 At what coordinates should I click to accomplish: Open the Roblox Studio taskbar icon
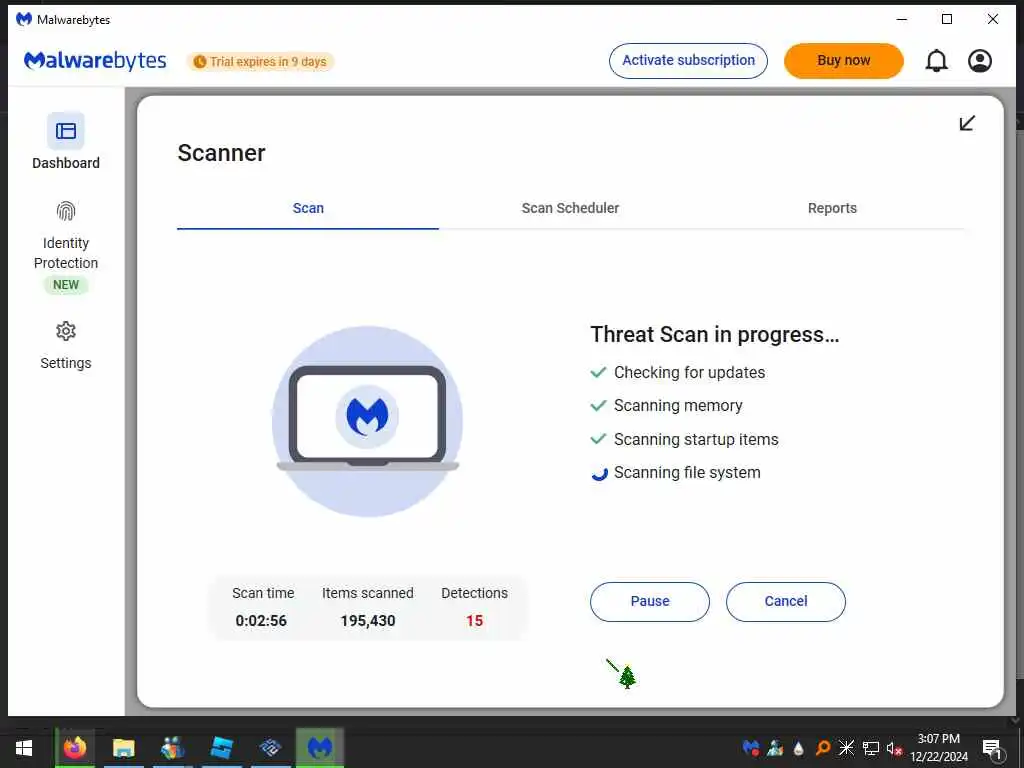point(221,748)
